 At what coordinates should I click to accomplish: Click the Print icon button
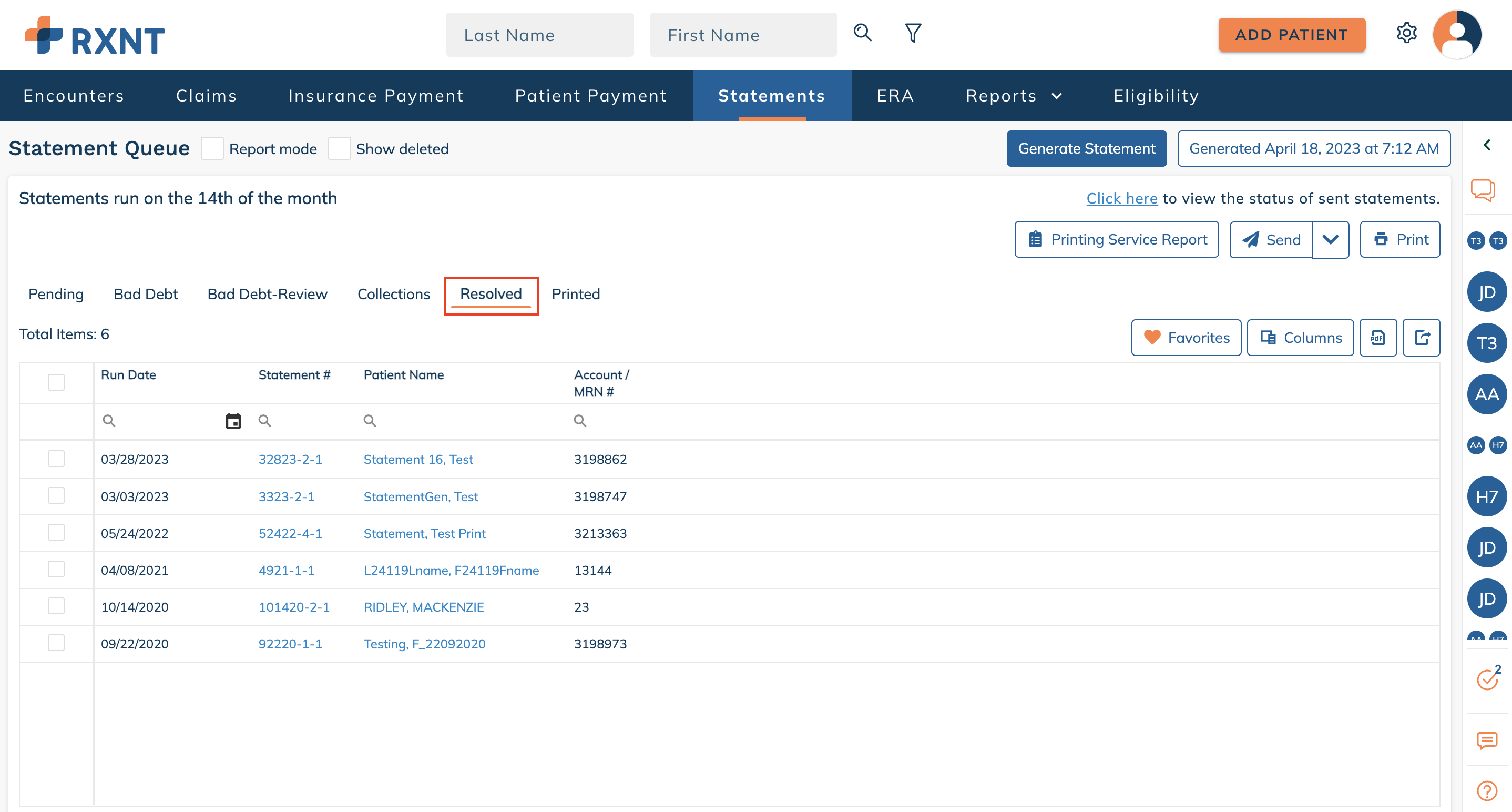pyautogui.click(x=1400, y=239)
